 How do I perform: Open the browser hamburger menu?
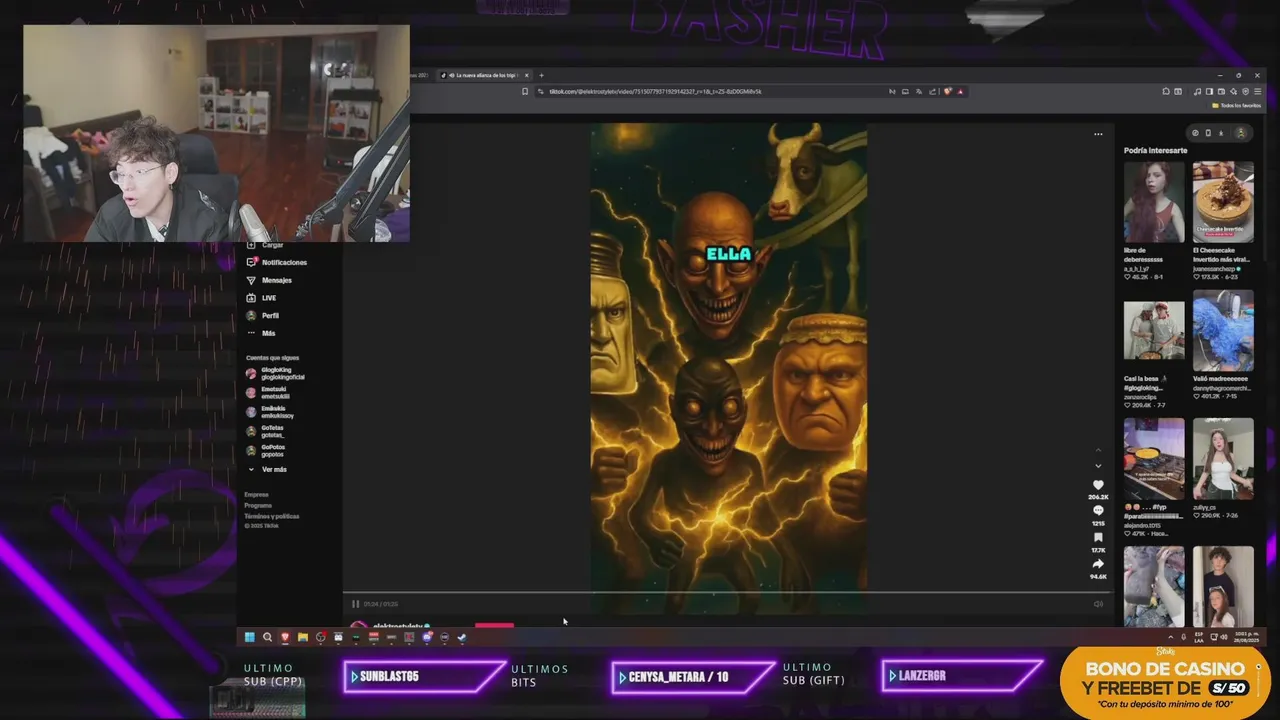[1257, 92]
